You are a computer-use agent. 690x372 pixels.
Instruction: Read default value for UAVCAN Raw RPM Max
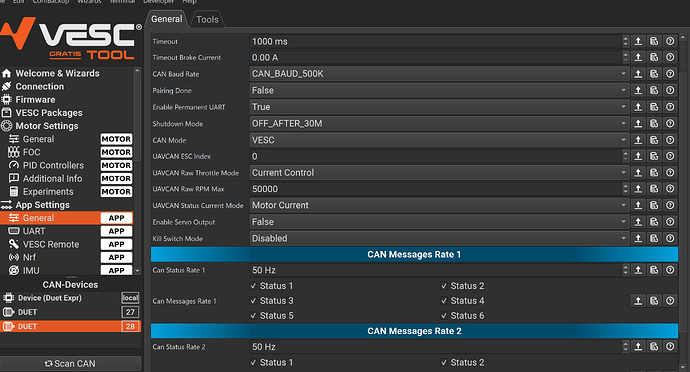coord(654,189)
